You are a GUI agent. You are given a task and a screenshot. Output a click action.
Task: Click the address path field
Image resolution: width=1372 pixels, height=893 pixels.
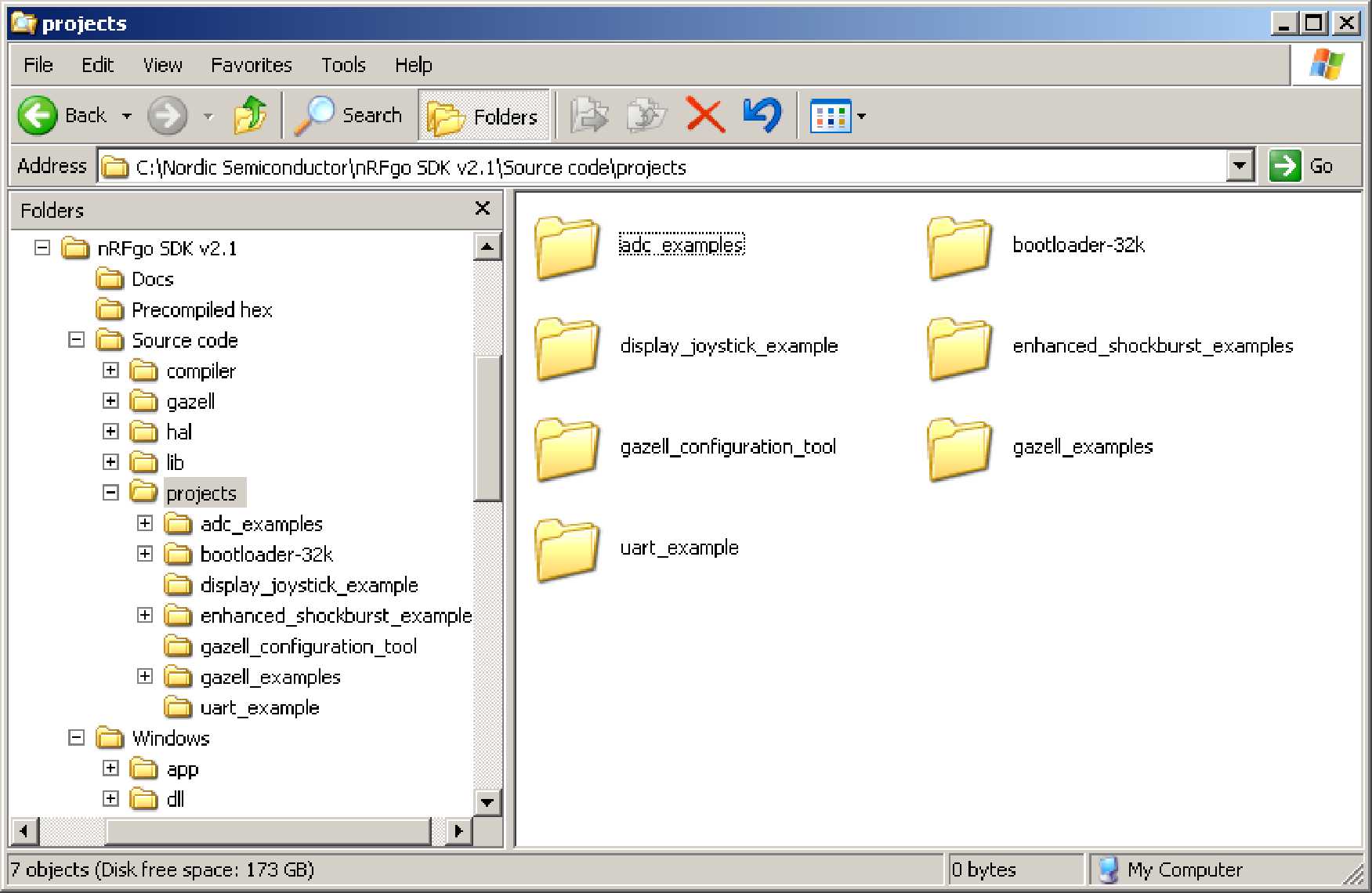pyautogui.click(x=662, y=167)
